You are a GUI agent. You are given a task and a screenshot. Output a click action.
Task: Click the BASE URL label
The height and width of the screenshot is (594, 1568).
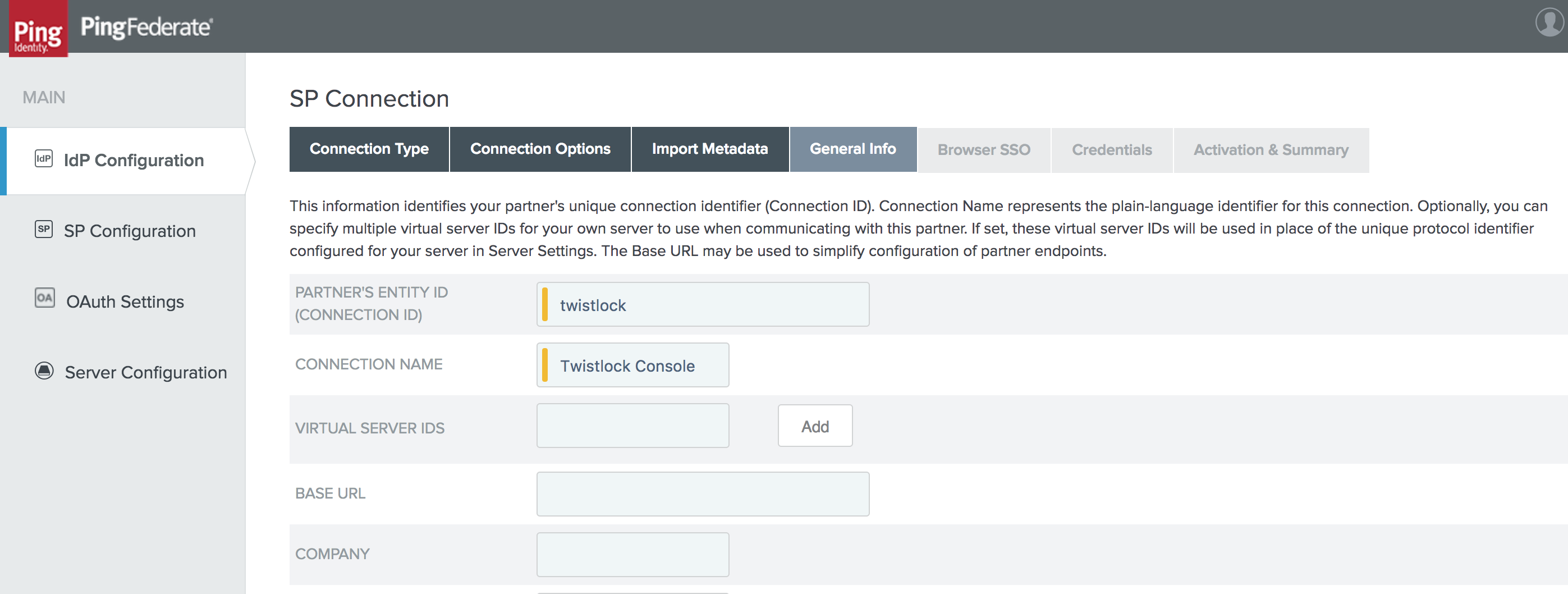[x=330, y=494]
